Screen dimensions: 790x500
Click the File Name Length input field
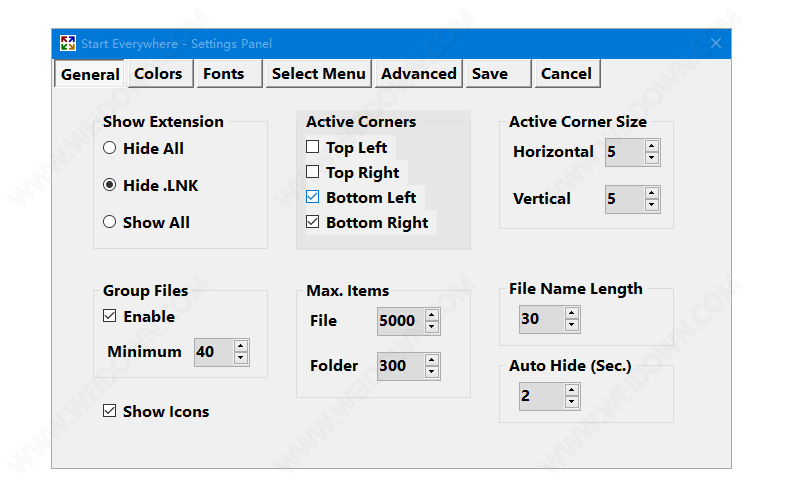tap(541, 319)
